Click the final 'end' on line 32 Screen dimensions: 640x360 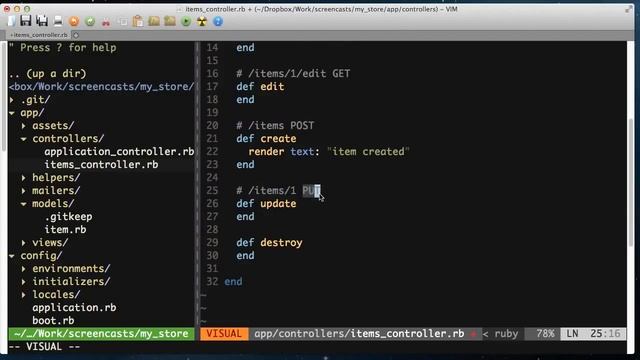click(233, 282)
